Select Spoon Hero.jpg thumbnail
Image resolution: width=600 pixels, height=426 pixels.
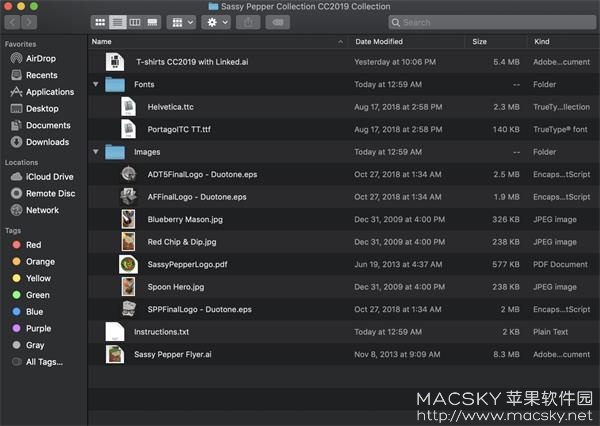pyautogui.click(x=128, y=287)
